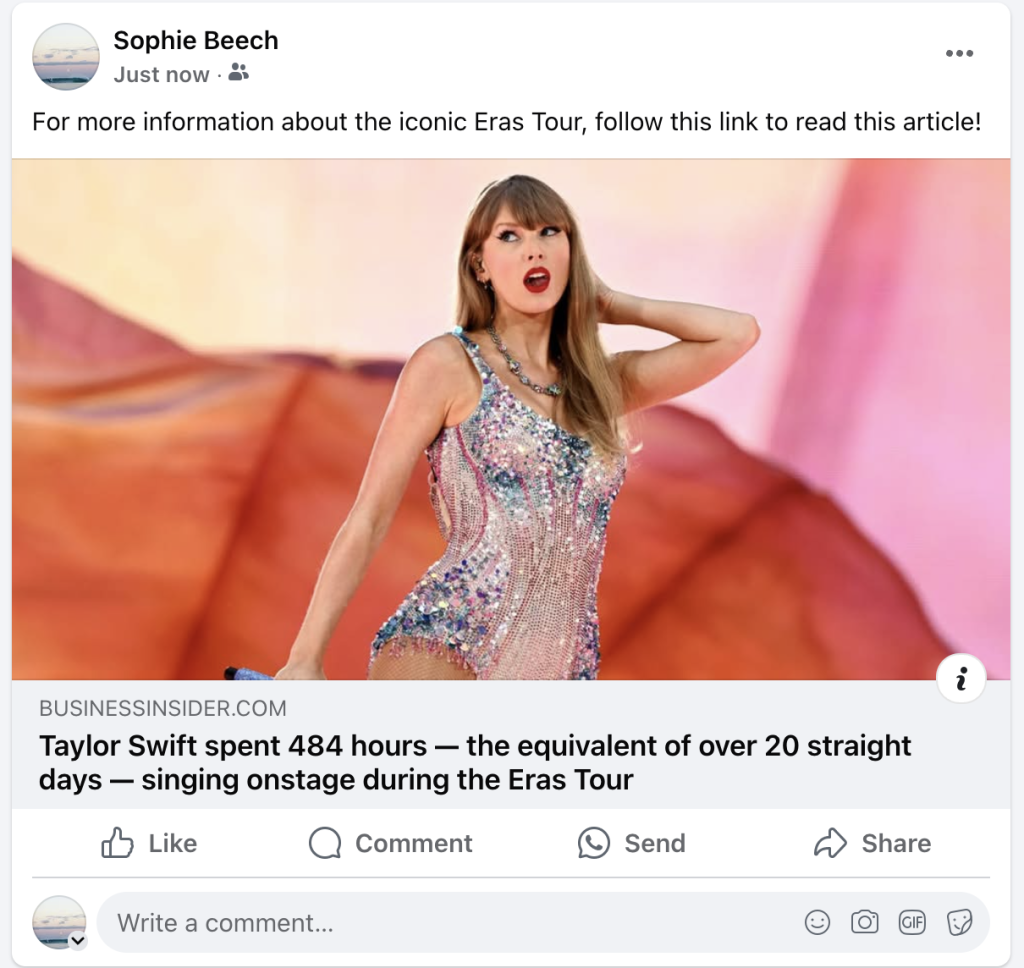Viewport: 1024px width, 968px height.
Task: Click the post text about Eras Tour
Action: [506, 122]
